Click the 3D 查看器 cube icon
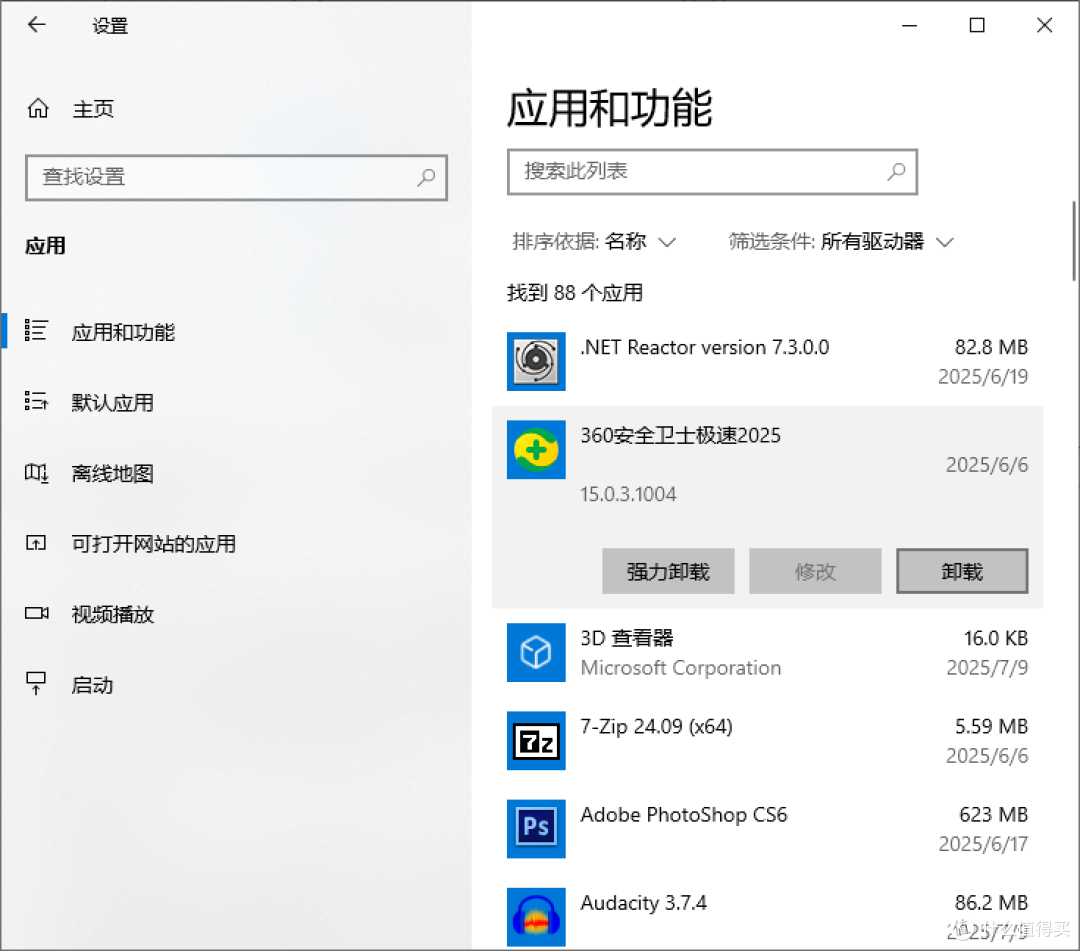The image size is (1080, 951). click(x=536, y=652)
